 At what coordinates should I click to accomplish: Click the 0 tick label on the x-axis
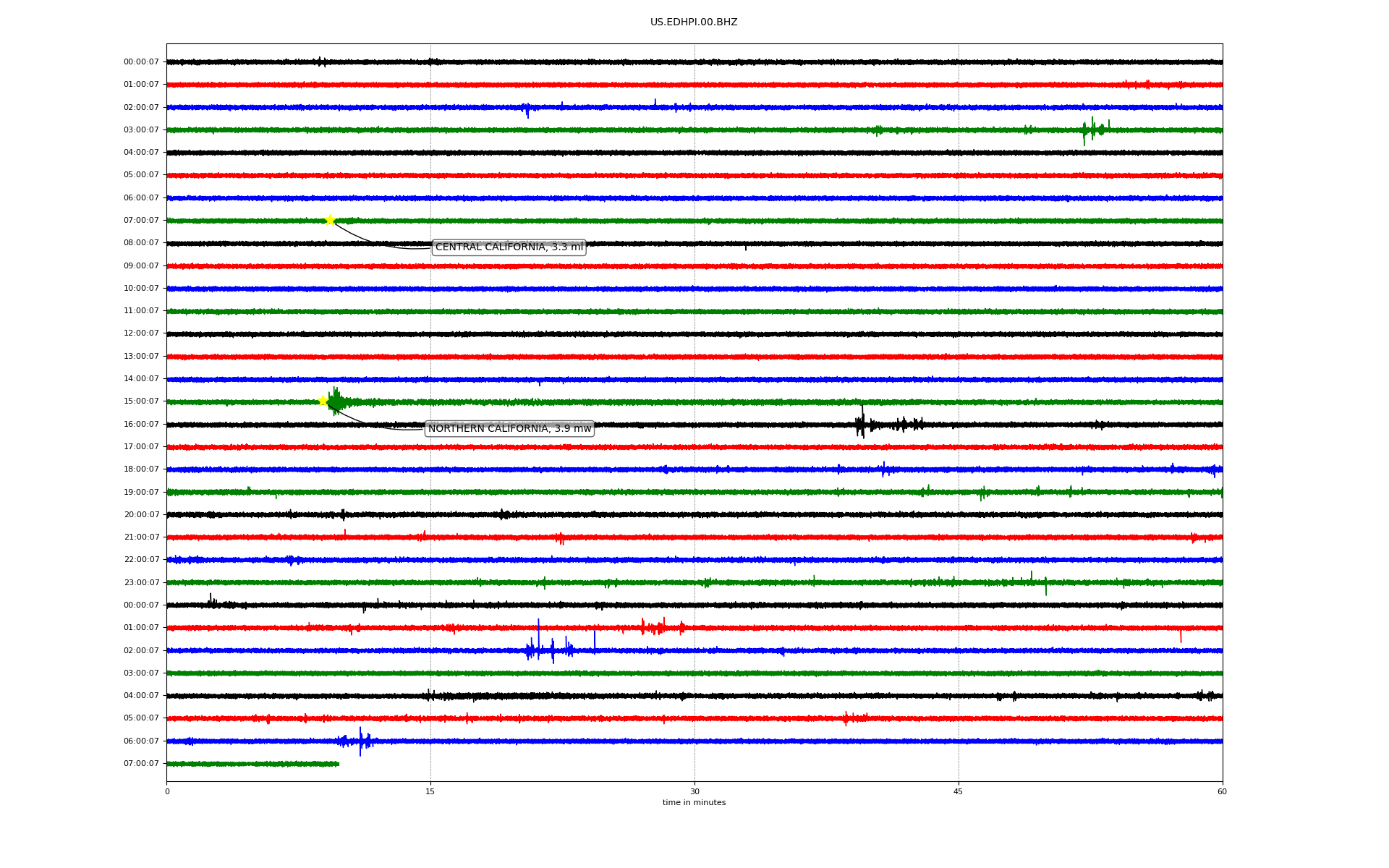point(167,791)
